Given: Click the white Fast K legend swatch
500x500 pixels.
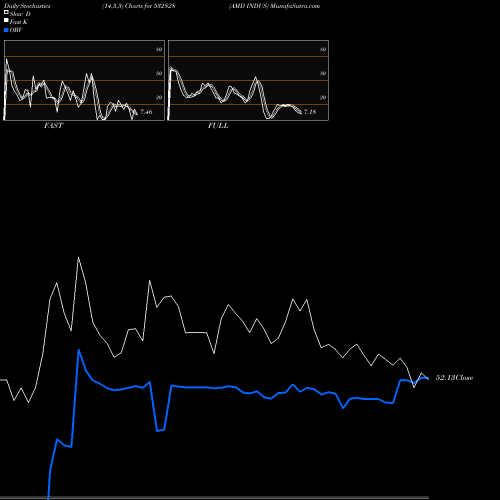Looking at the screenshot, I should (6, 21).
